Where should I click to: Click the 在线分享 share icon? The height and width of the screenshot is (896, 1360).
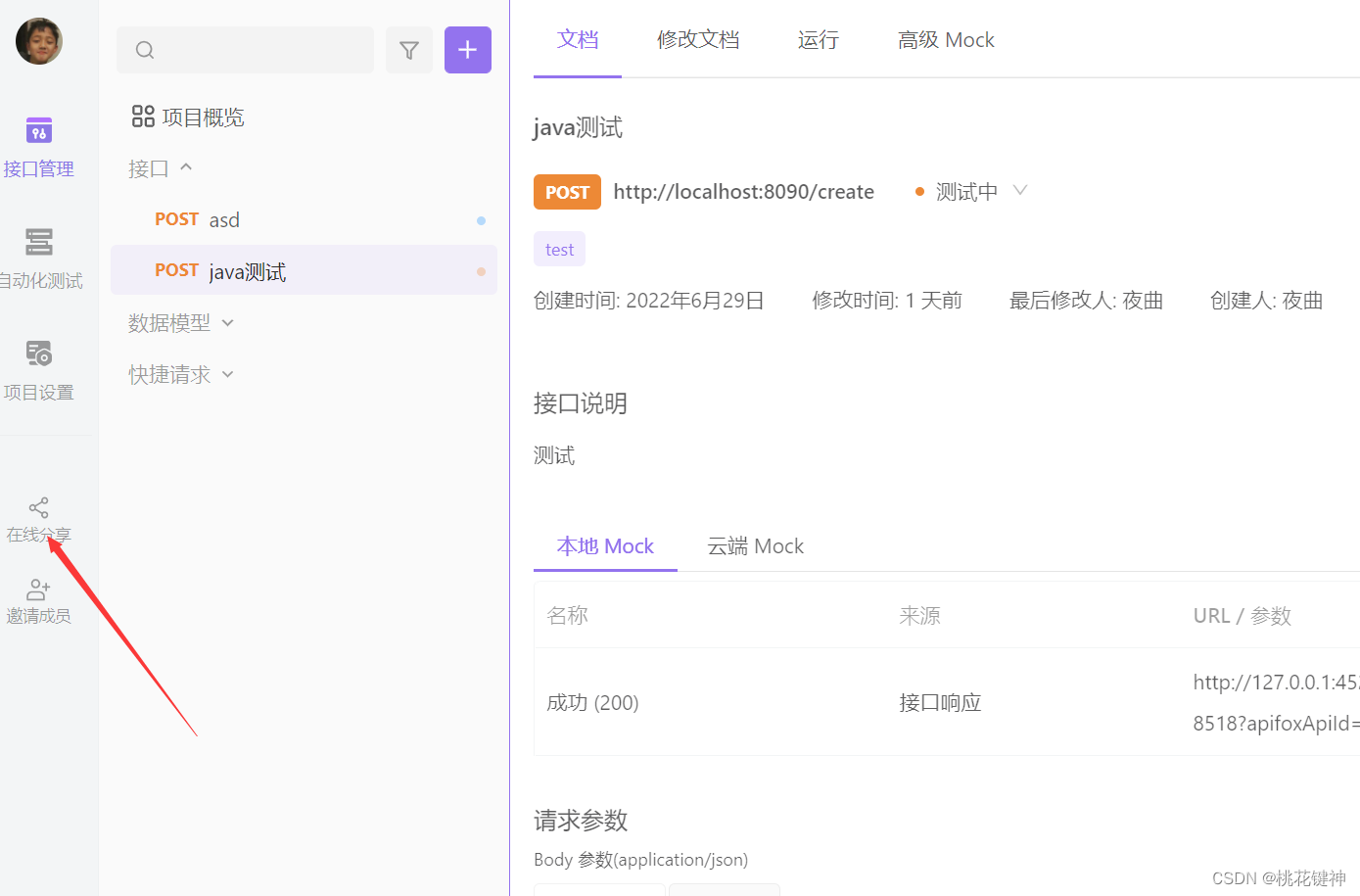[x=39, y=507]
